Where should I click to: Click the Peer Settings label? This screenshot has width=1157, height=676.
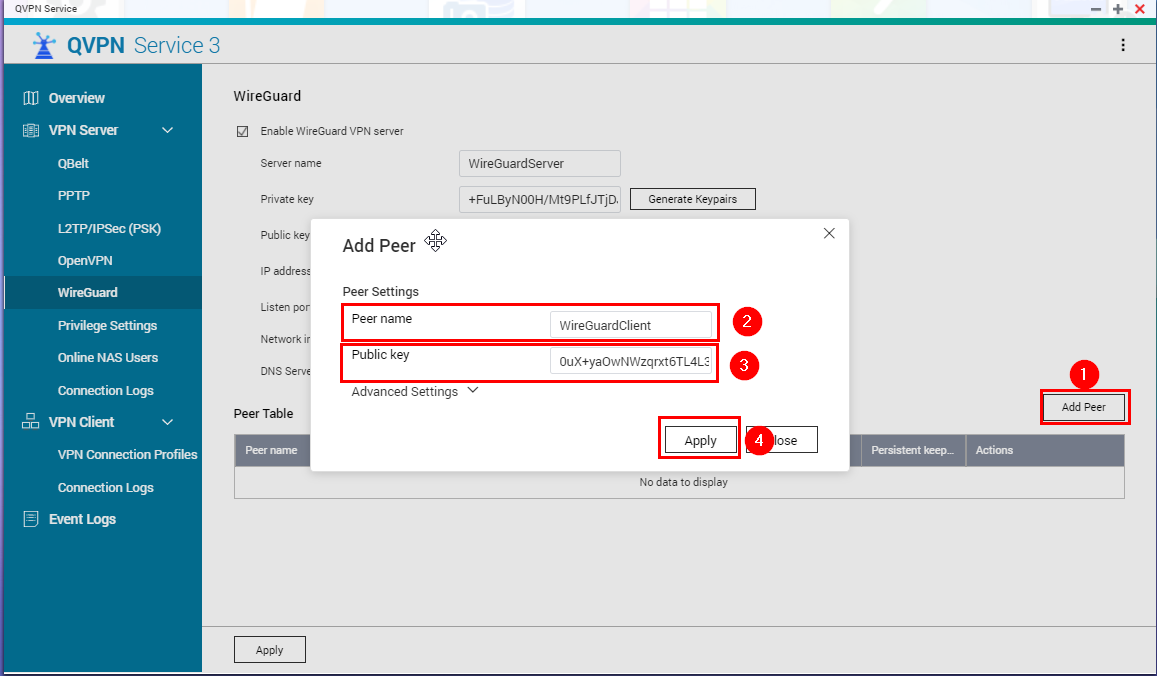point(381,292)
